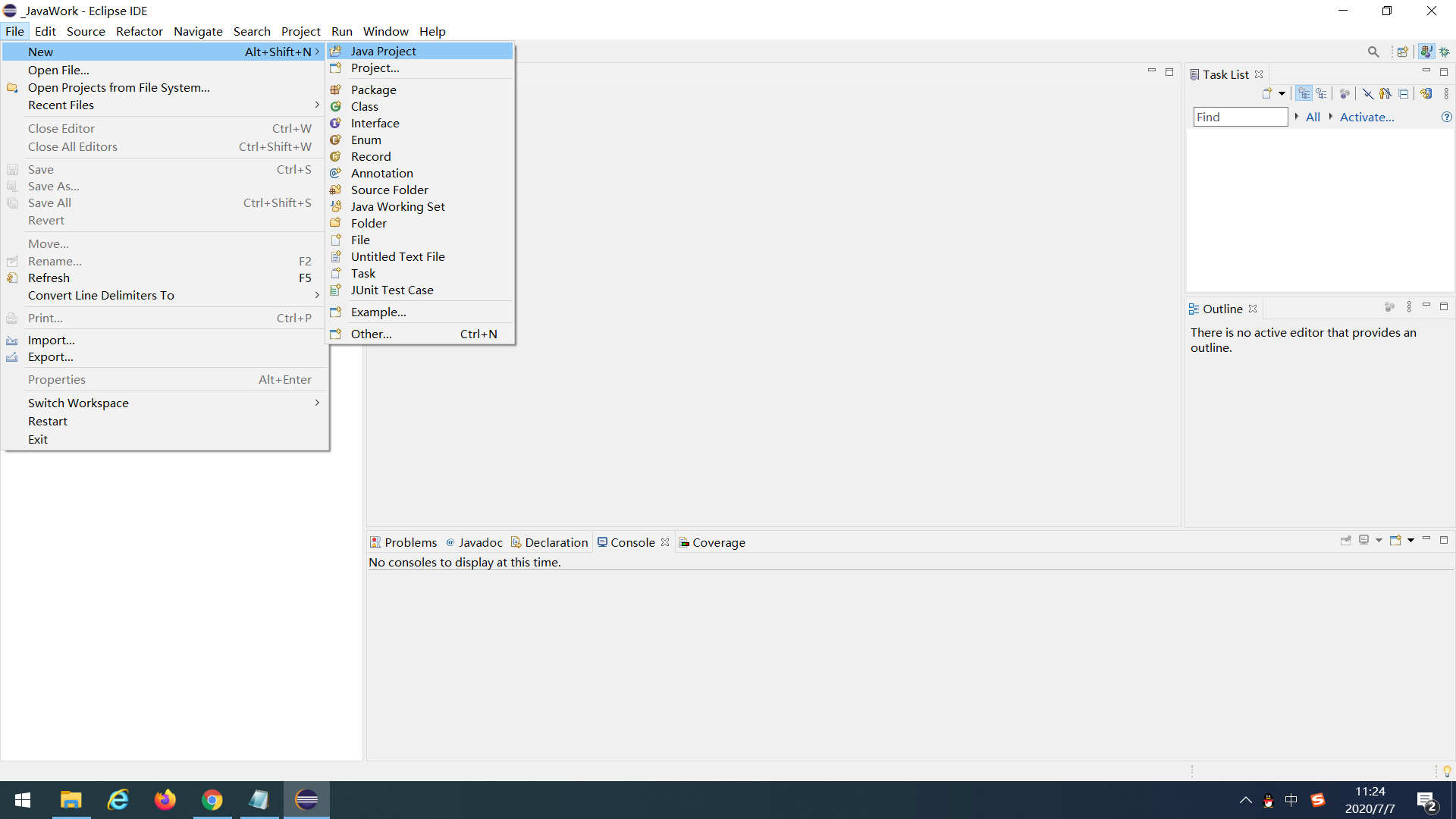Screen dimensions: 1456x819
Task: Toggle Focus on Workweek in Task List
Action: pos(1345,93)
